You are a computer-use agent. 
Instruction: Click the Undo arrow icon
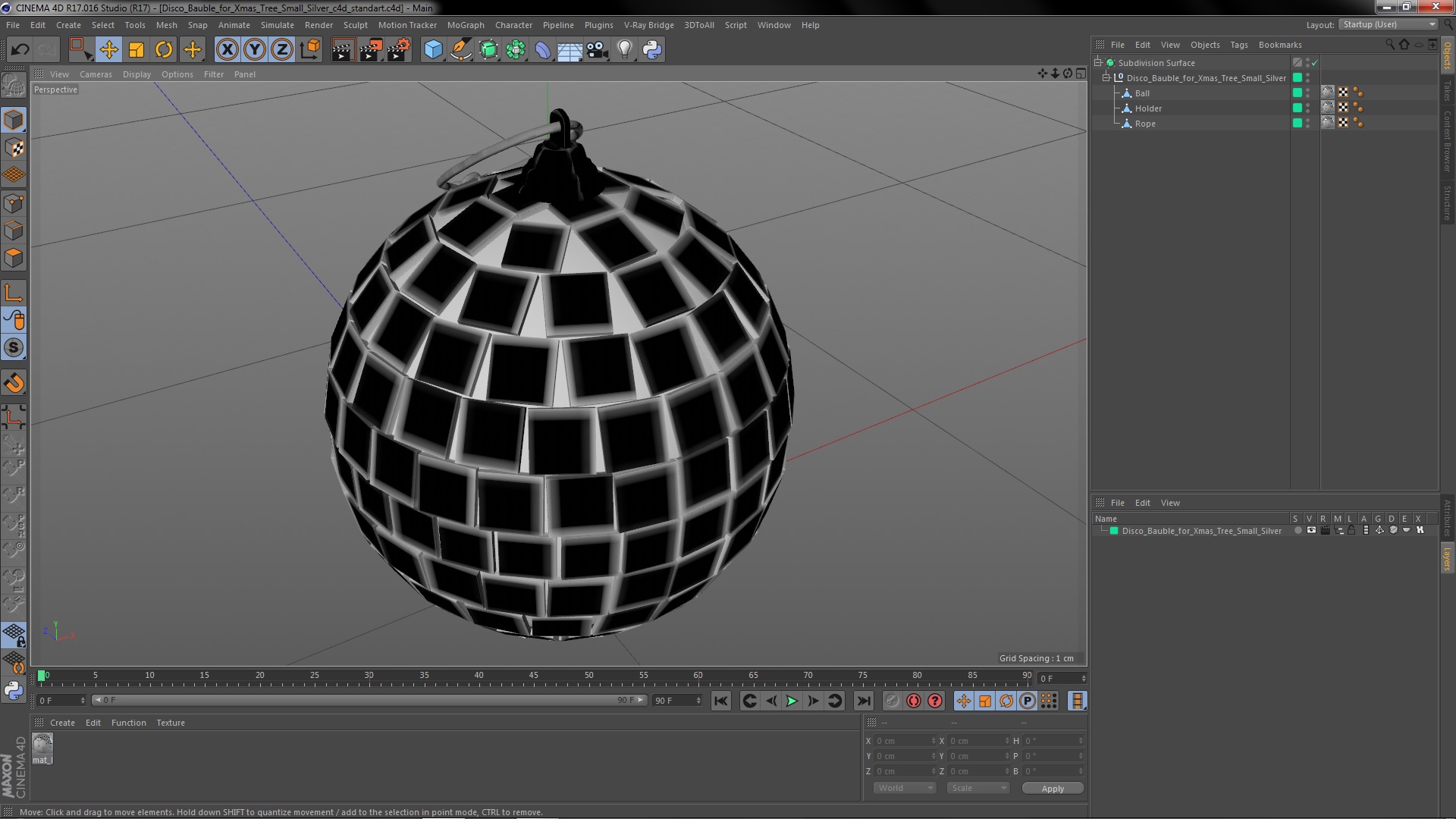(20, 50)
